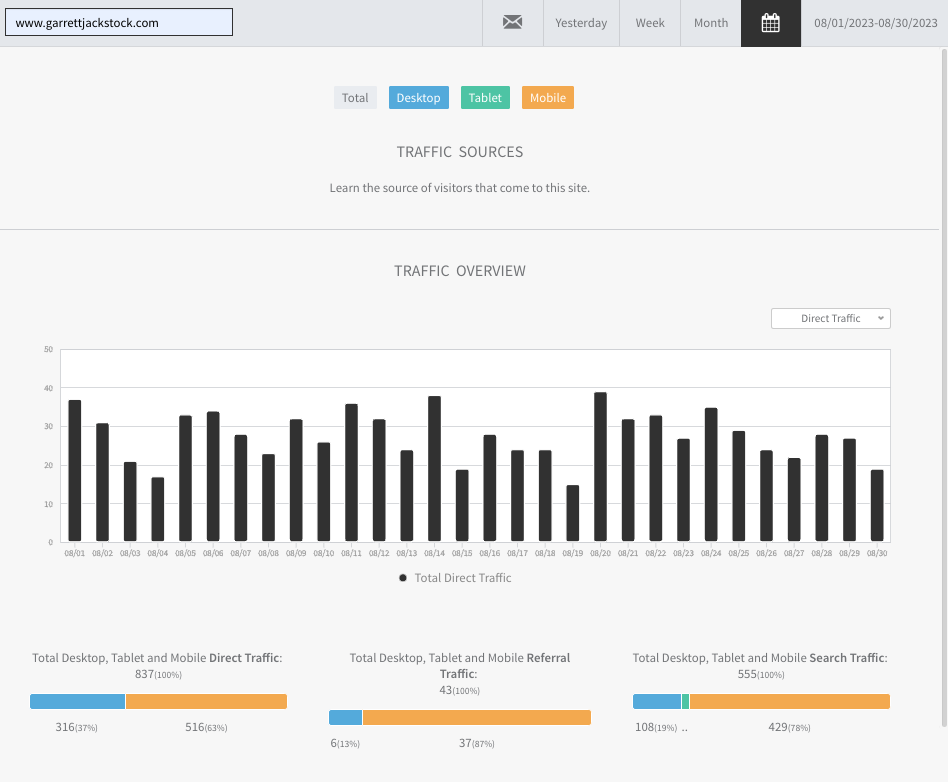Click the 516 (63%) mobile direct value
948x782 pixels.
tap(206, 727)
